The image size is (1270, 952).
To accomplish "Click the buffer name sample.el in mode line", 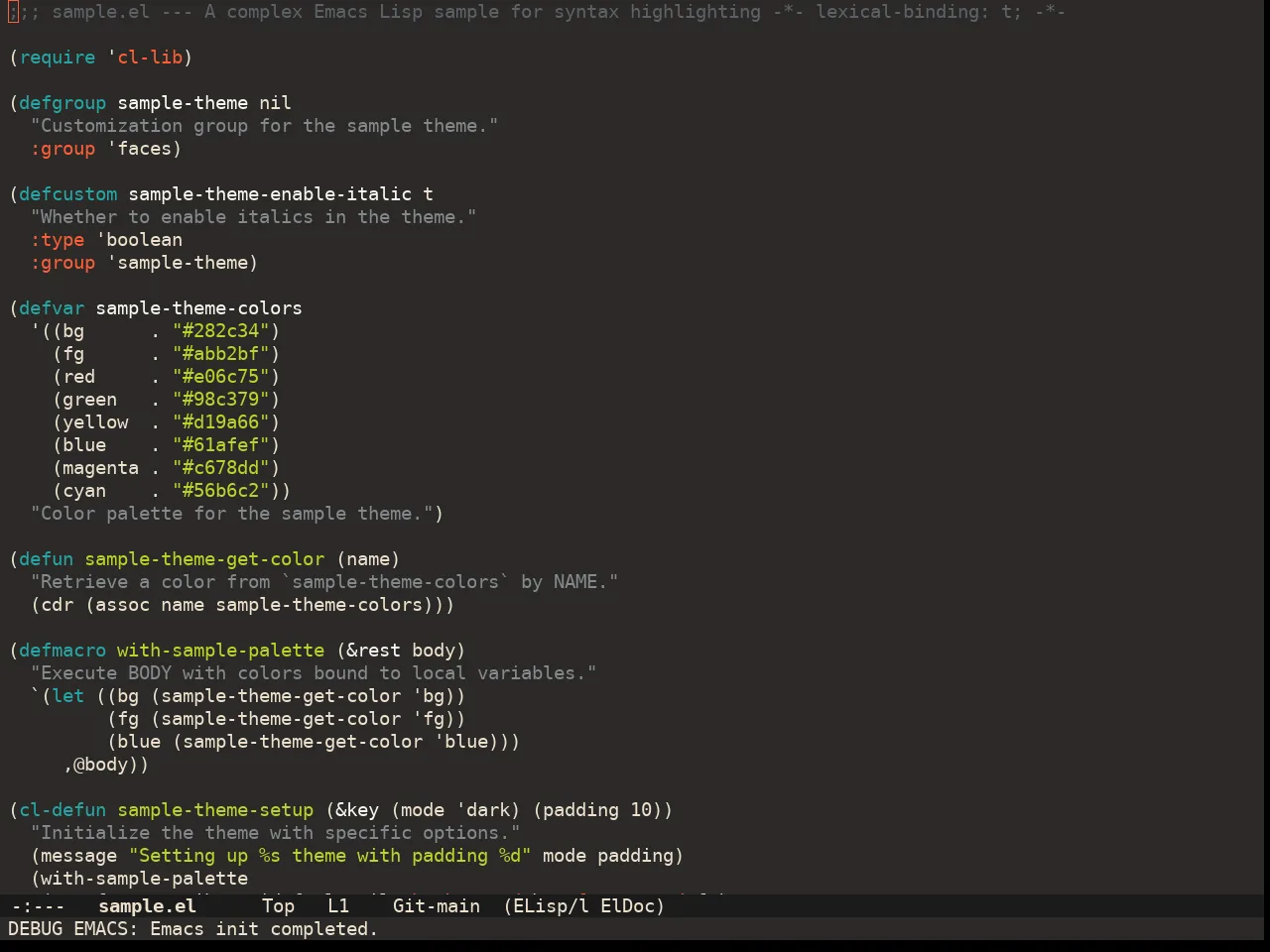I will pos(147,905).
